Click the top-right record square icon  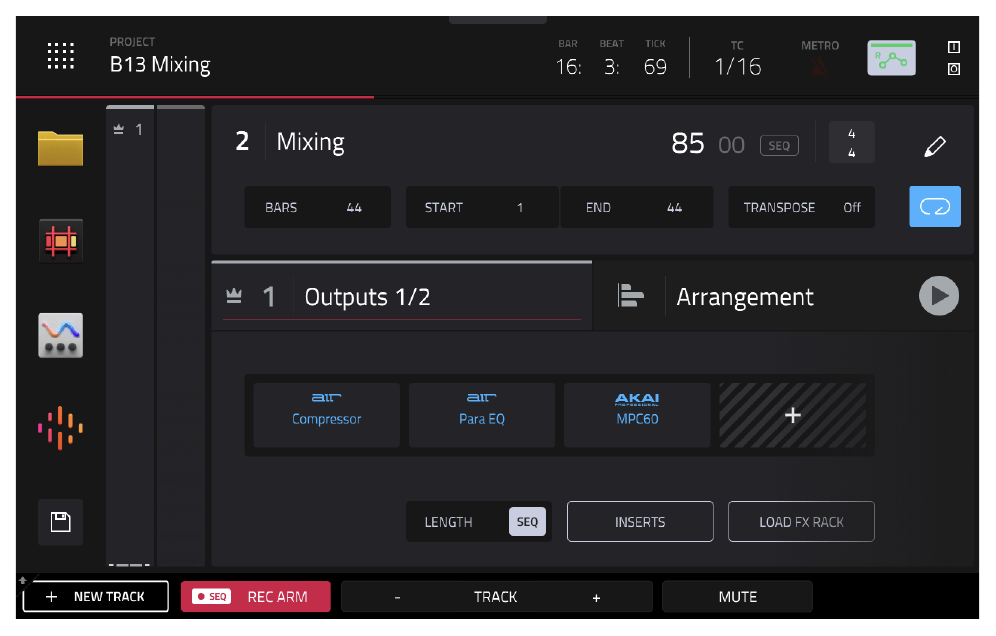[953, 69]
